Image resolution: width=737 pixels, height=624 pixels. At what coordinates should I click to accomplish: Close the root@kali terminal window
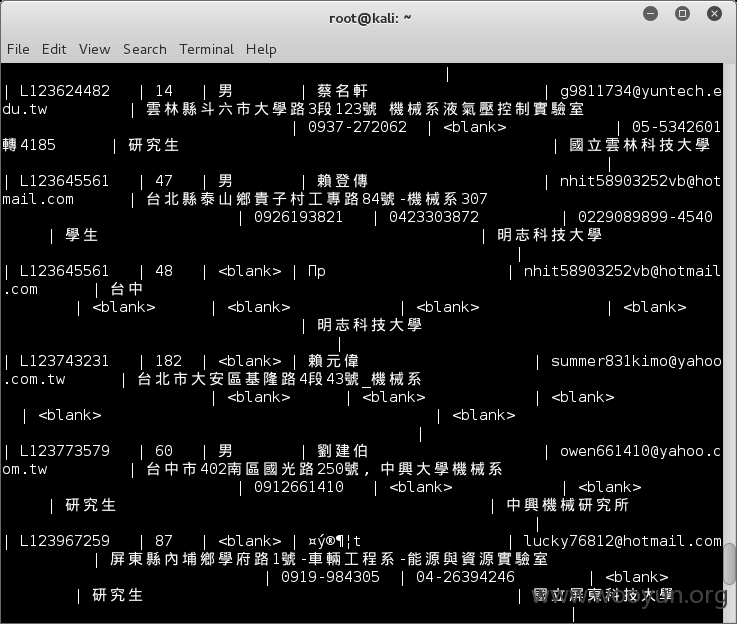(x=714, y=14)
